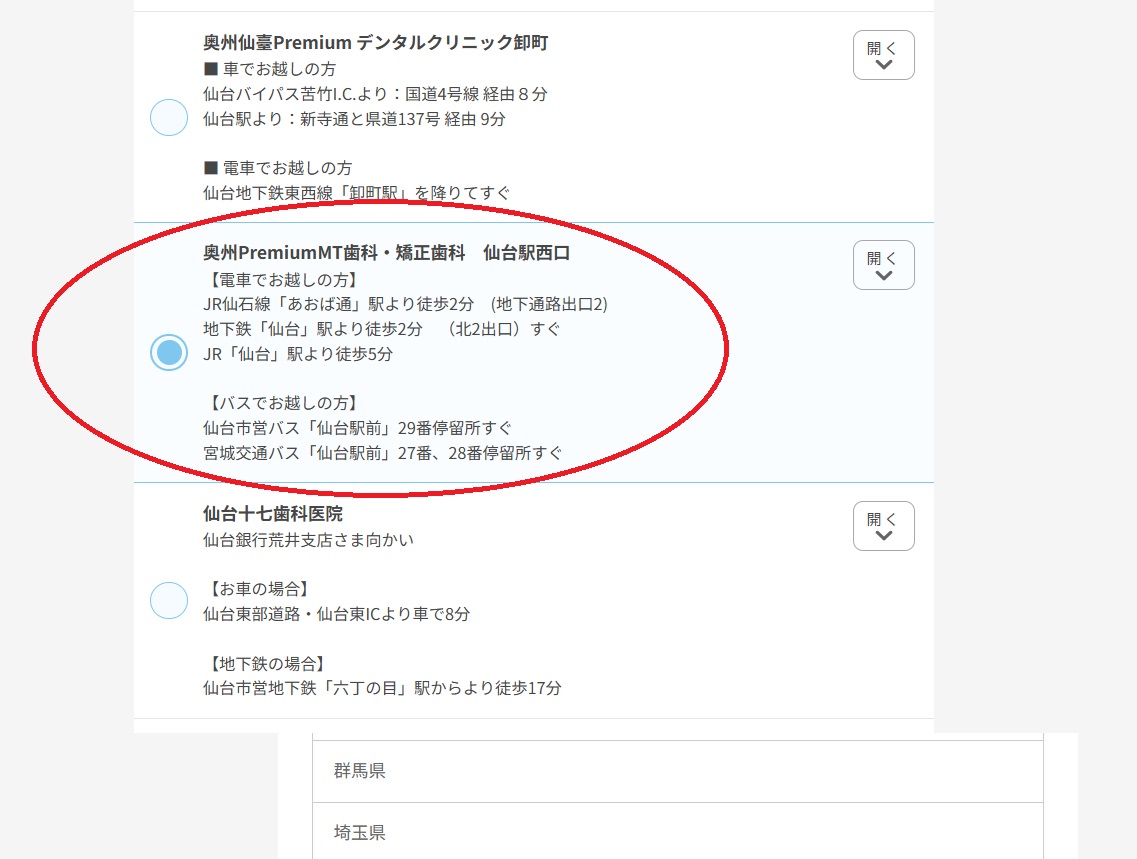Expand 開く for 奥州仙臺Premium デンタルクリニック卸町
Image resolution: width=1137 pixels, height=859 pixels.
883,55
